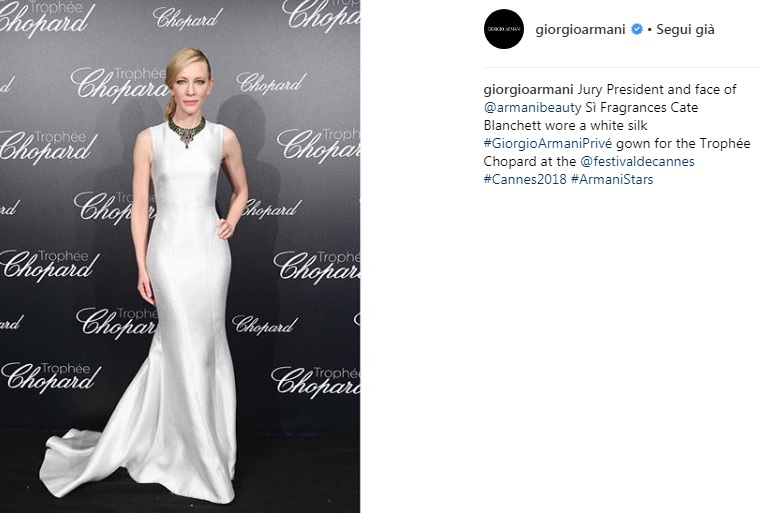Click the "Sì Fragrances Cate" caption text
This screenshot has height=513, width=759.
click(641, 107)
